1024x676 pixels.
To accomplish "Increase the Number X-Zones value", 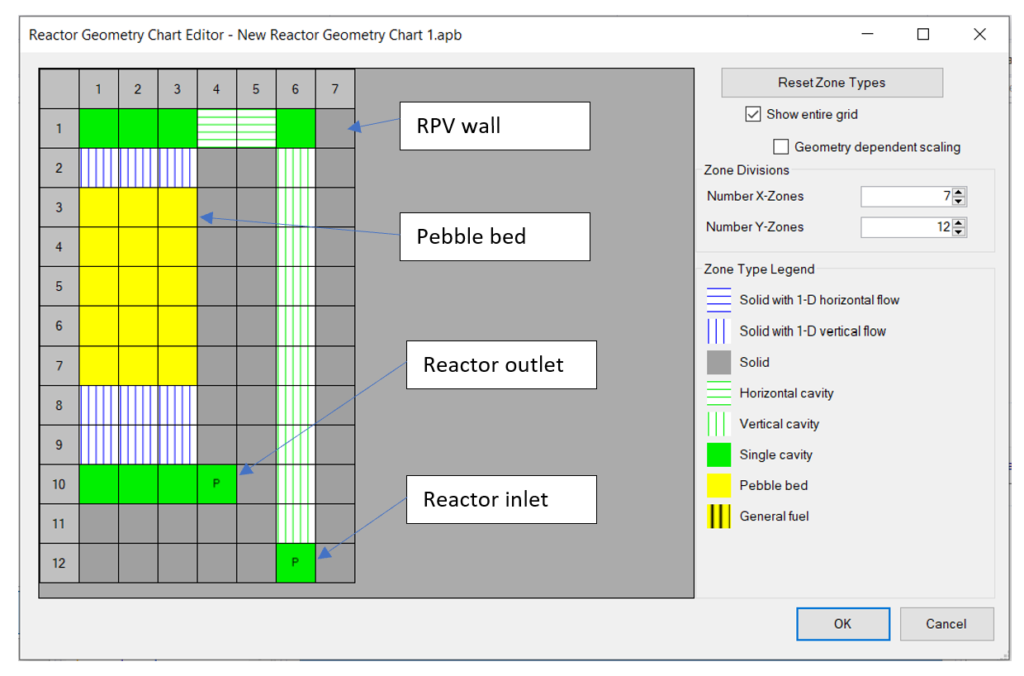I will click(x=959, y=191).
